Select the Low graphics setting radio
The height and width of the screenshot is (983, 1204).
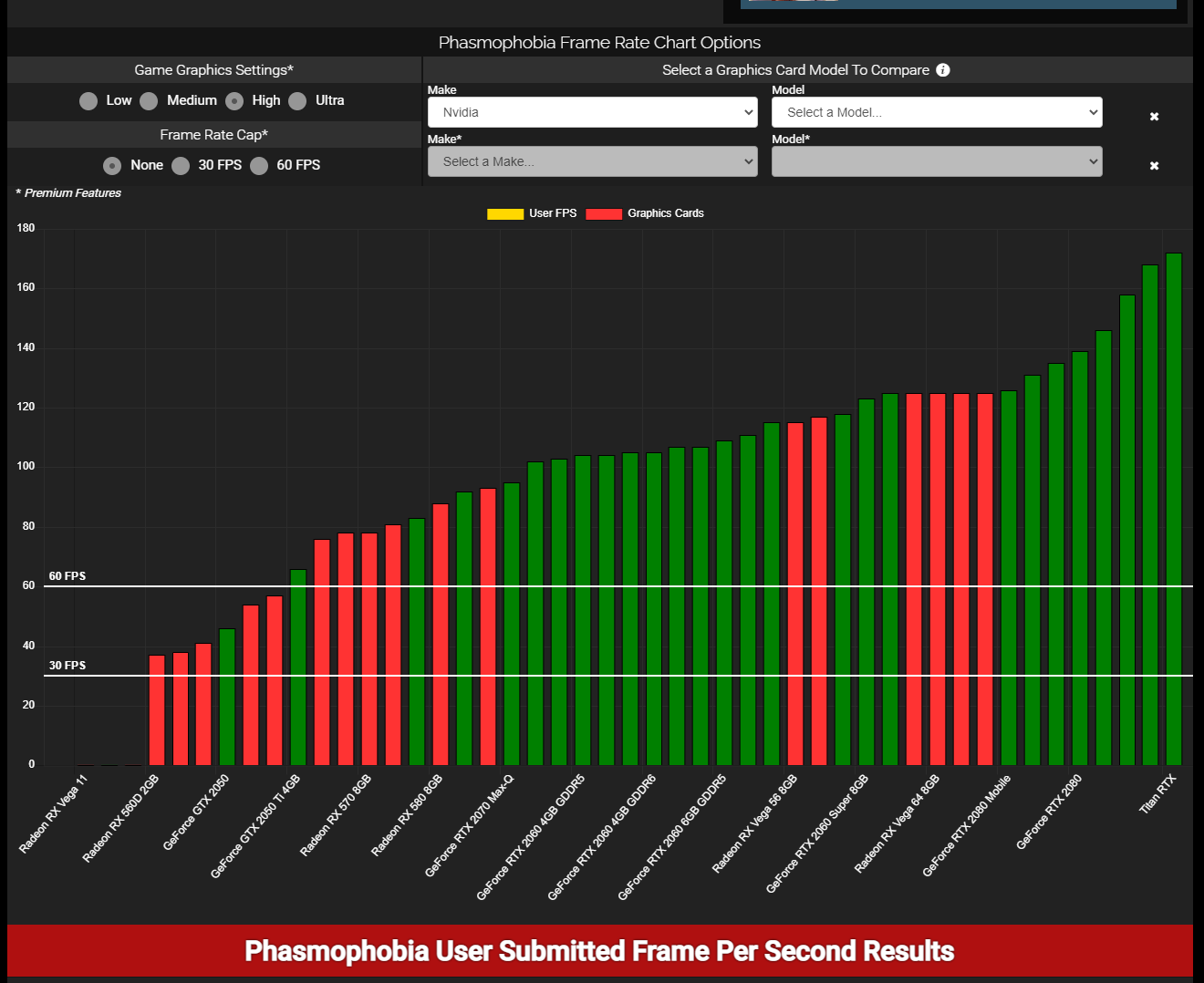[88, 101]
